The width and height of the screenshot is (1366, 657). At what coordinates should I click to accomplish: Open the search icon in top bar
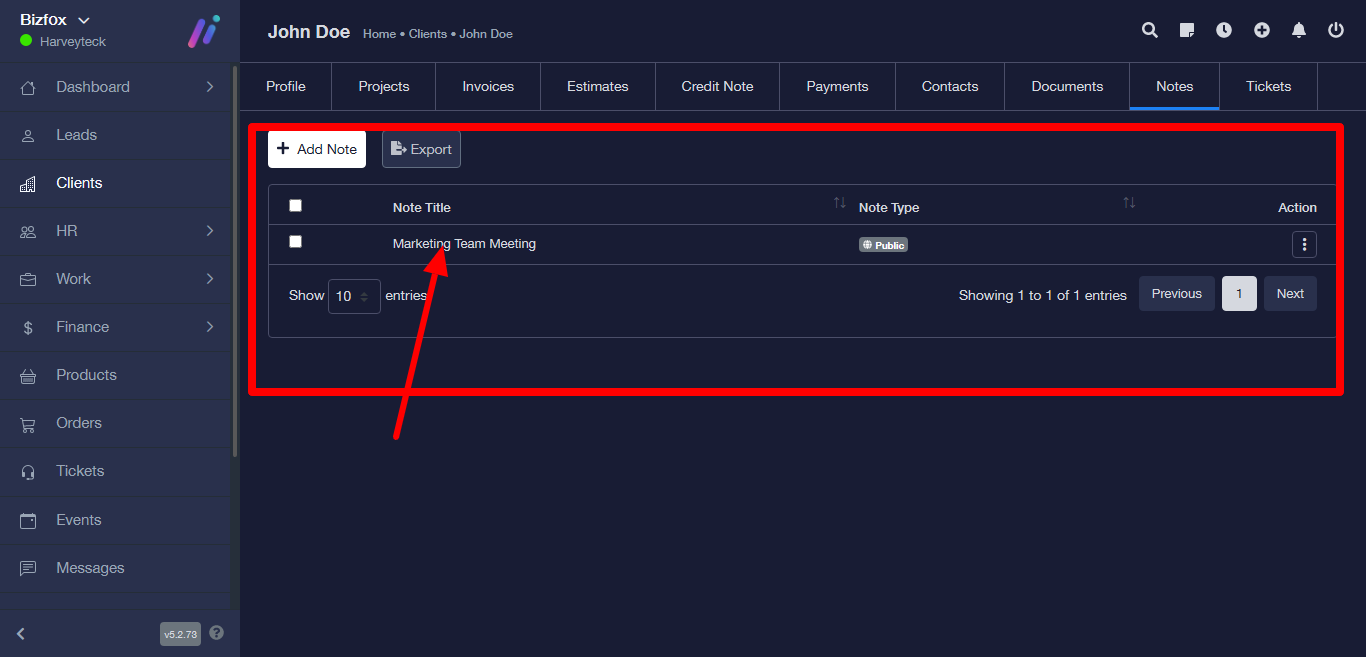pos(1150,31)
